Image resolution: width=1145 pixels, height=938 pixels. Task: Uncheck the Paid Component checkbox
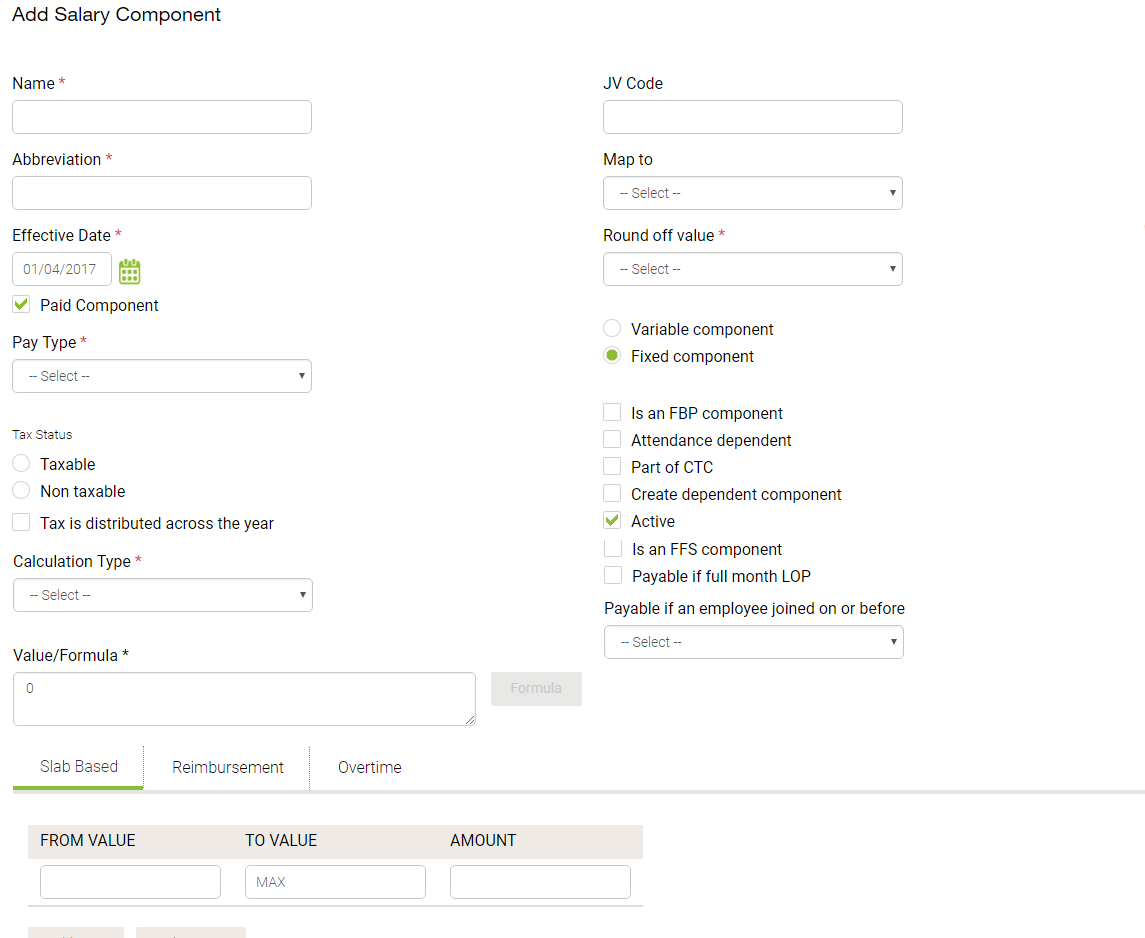[20, 303]
